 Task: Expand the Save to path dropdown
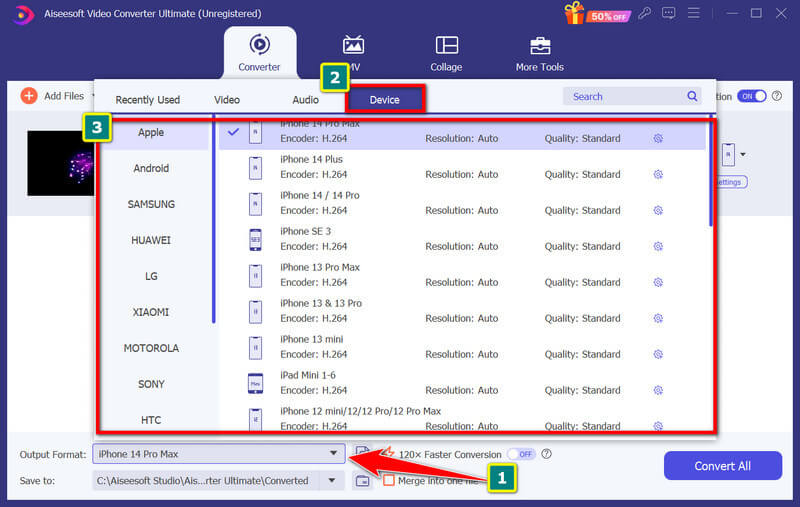pyautogui.click(x=332, y=481)
